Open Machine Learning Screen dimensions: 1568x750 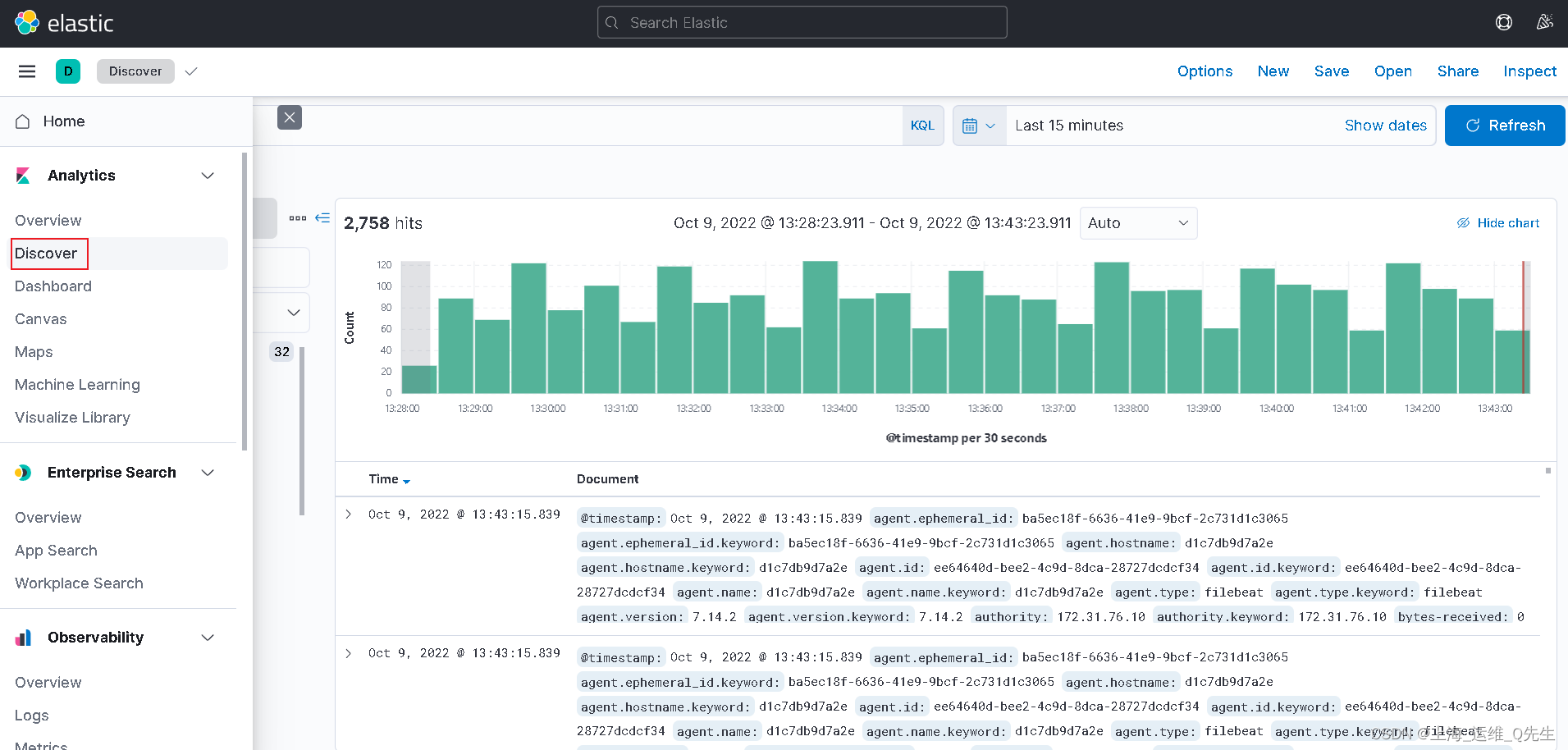point(77,385)
